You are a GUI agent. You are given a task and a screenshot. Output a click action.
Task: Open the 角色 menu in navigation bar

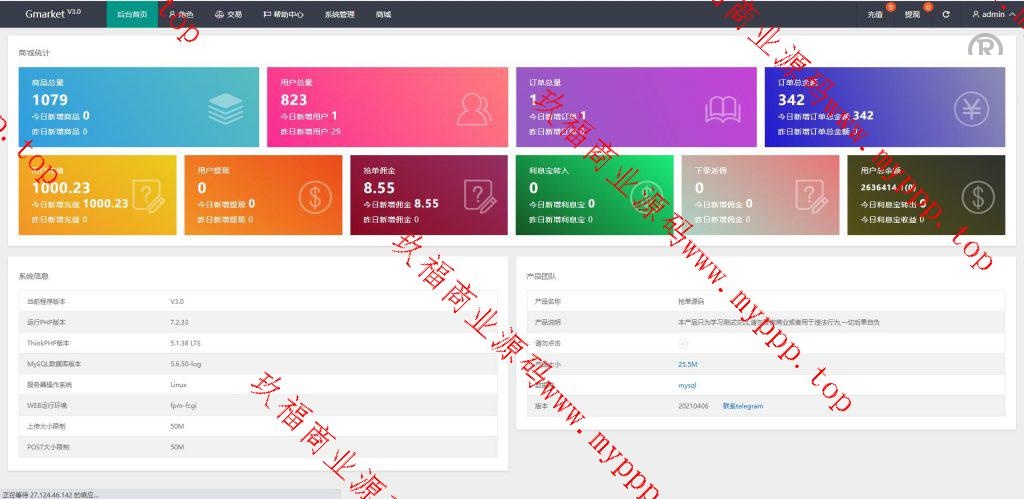click(182, 15)
